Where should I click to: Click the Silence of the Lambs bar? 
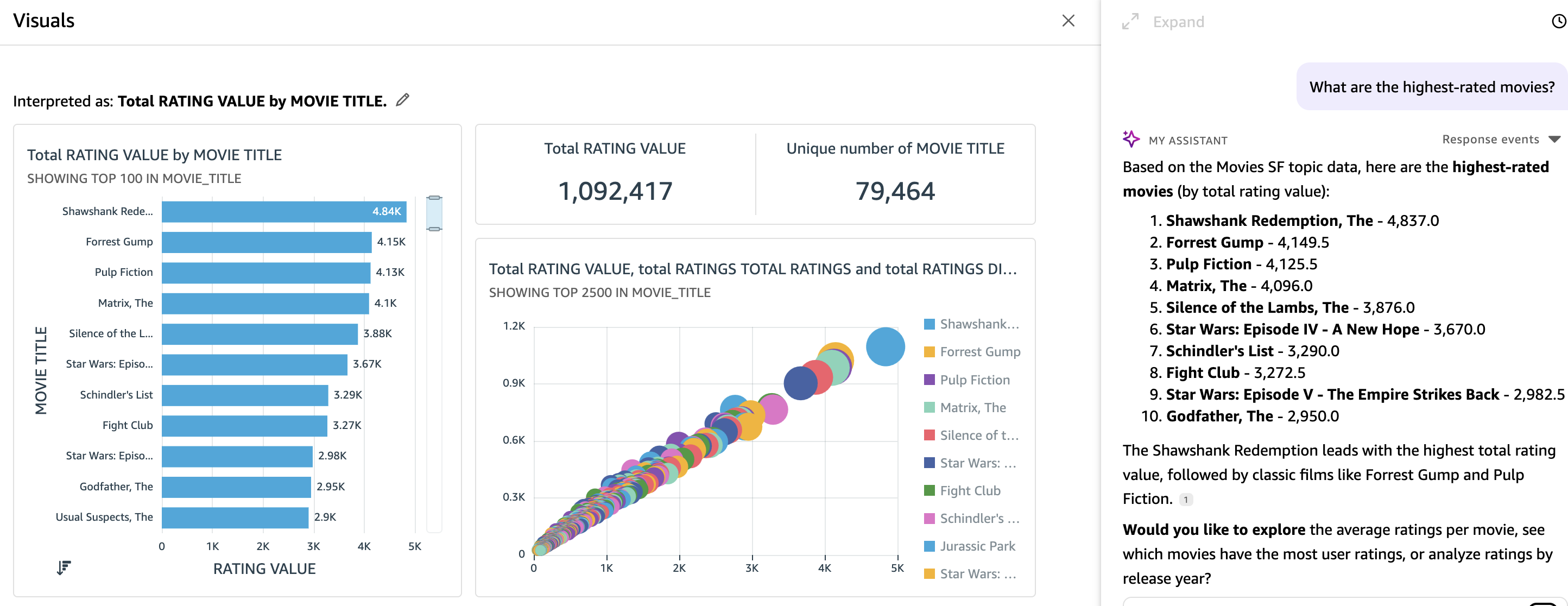click(x=260, y=334)
